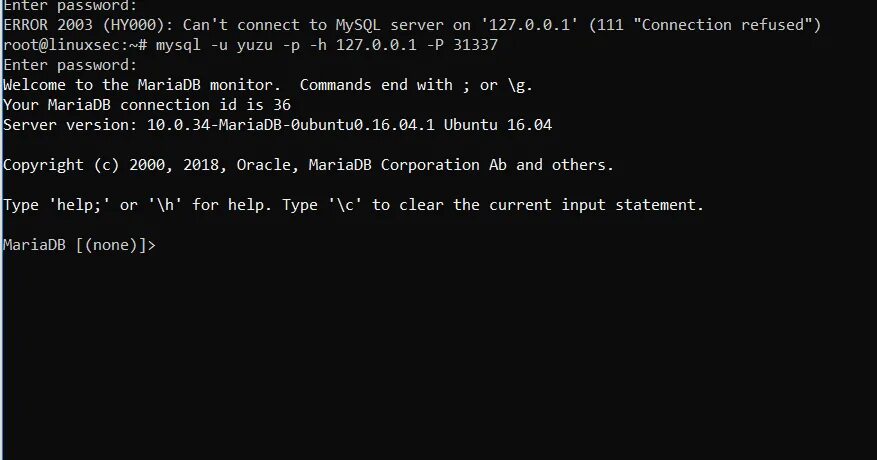877x460 pixels.
Task: Click port number 31337 in the command
Action: click(475, 45)
